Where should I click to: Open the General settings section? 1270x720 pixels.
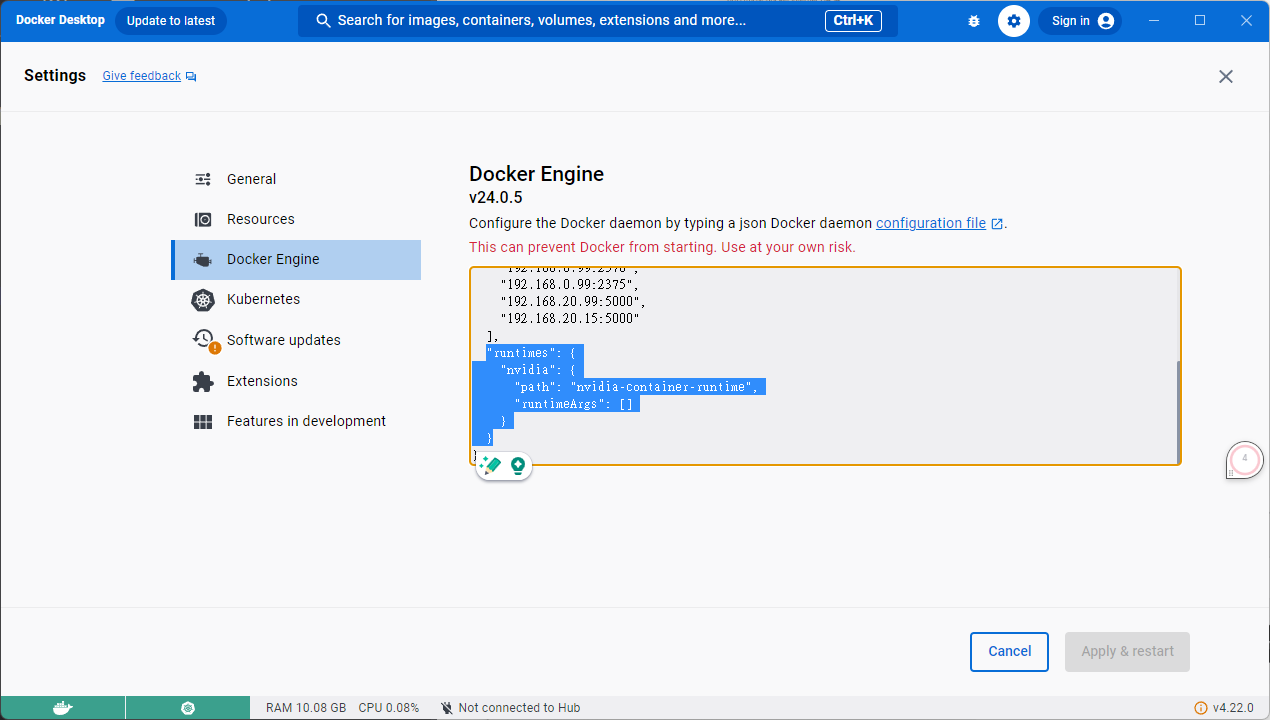pos(251,179)
